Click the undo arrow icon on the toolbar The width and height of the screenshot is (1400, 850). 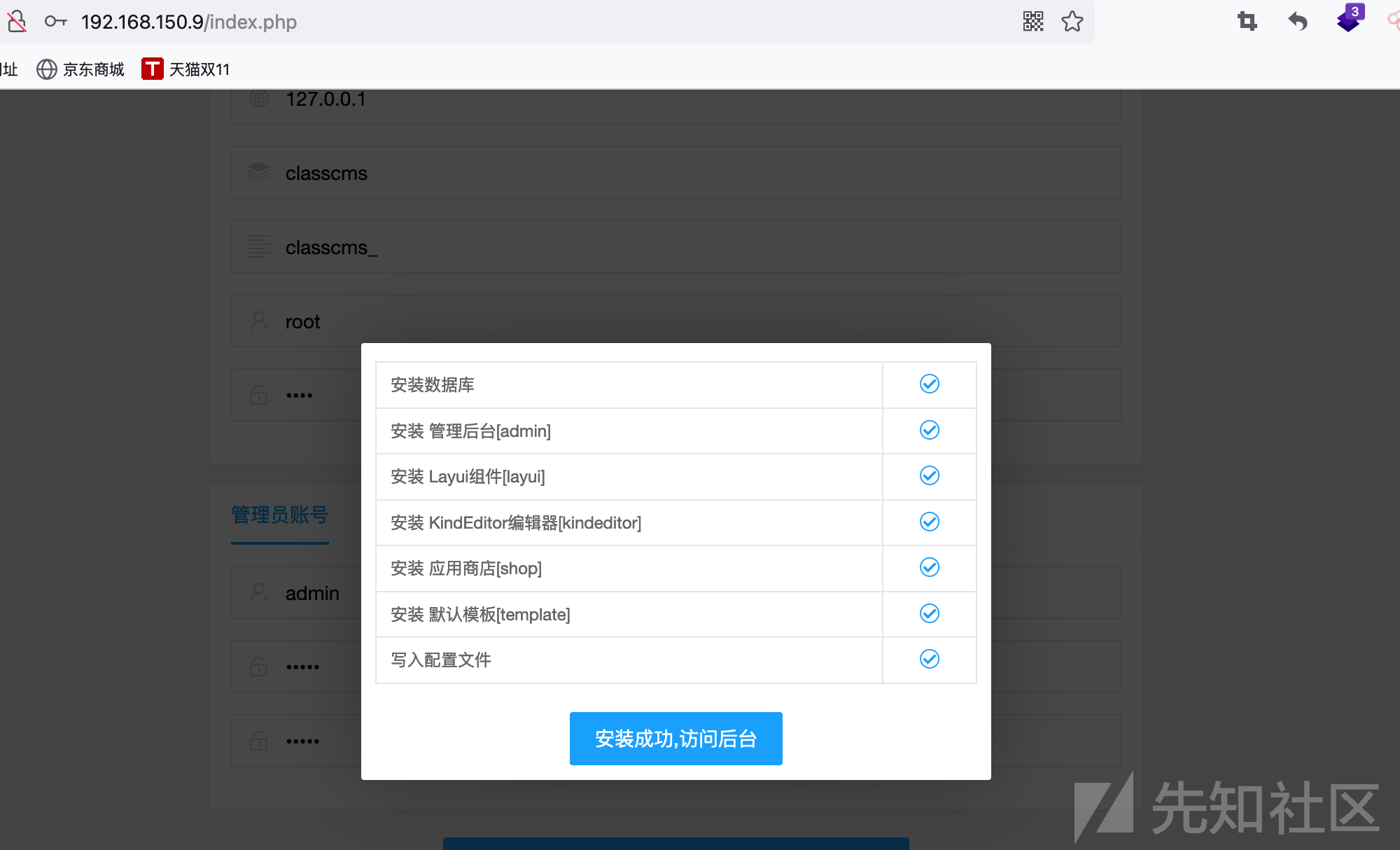(1298, 22)
